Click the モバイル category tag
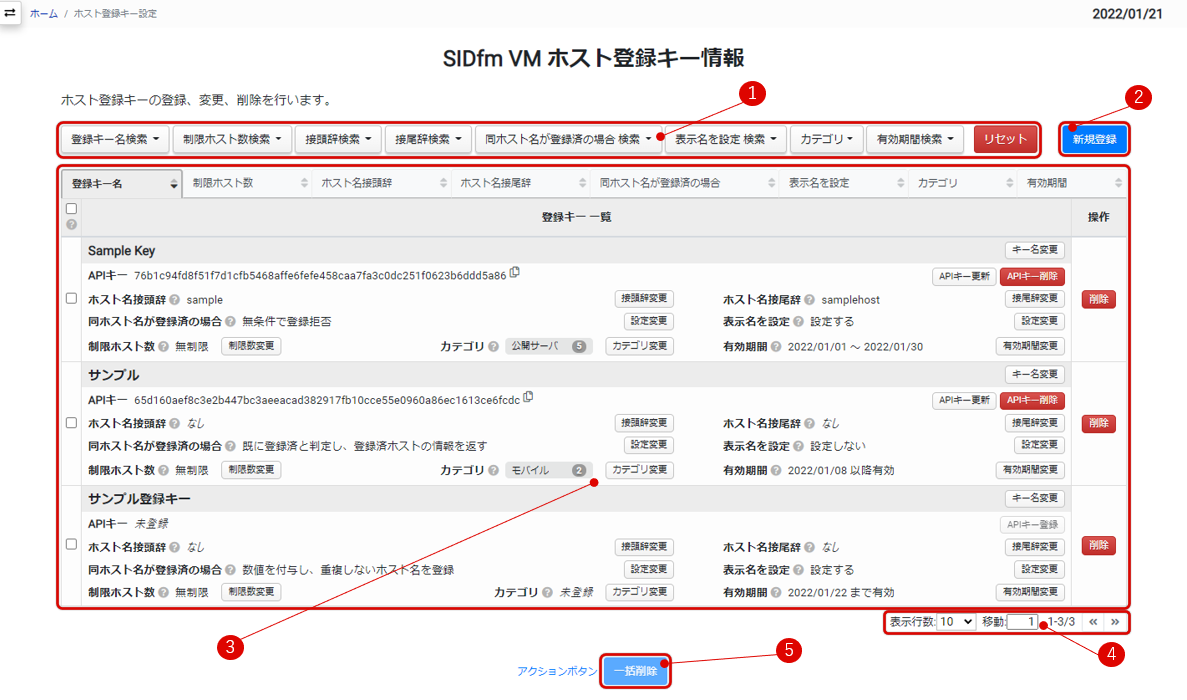The height and width of the screenshot is (700, 1187). coord(548,470)
